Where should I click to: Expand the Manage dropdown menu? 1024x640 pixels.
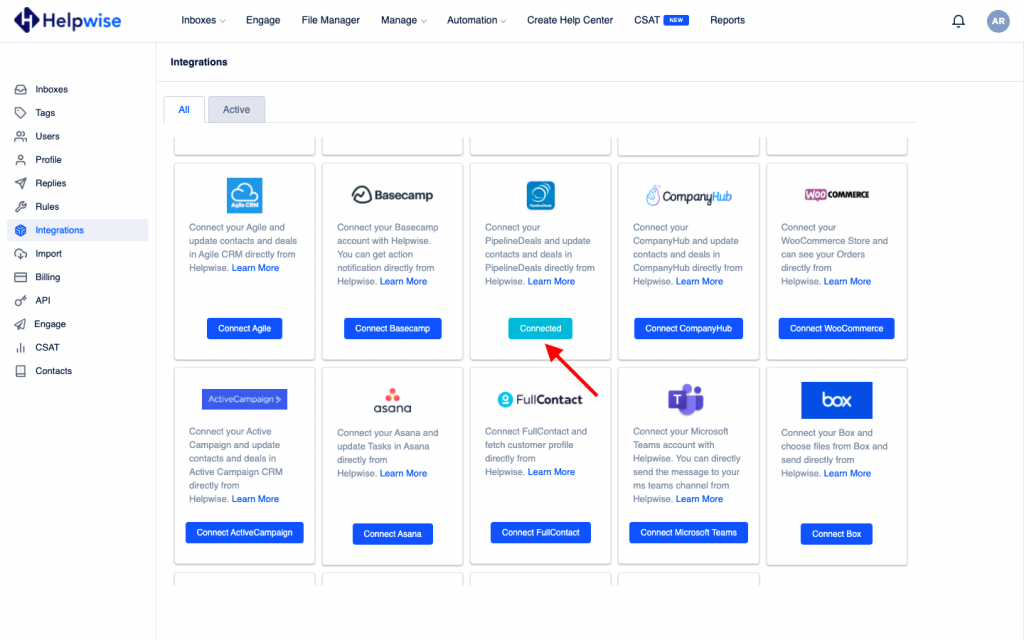coord(404,20)
